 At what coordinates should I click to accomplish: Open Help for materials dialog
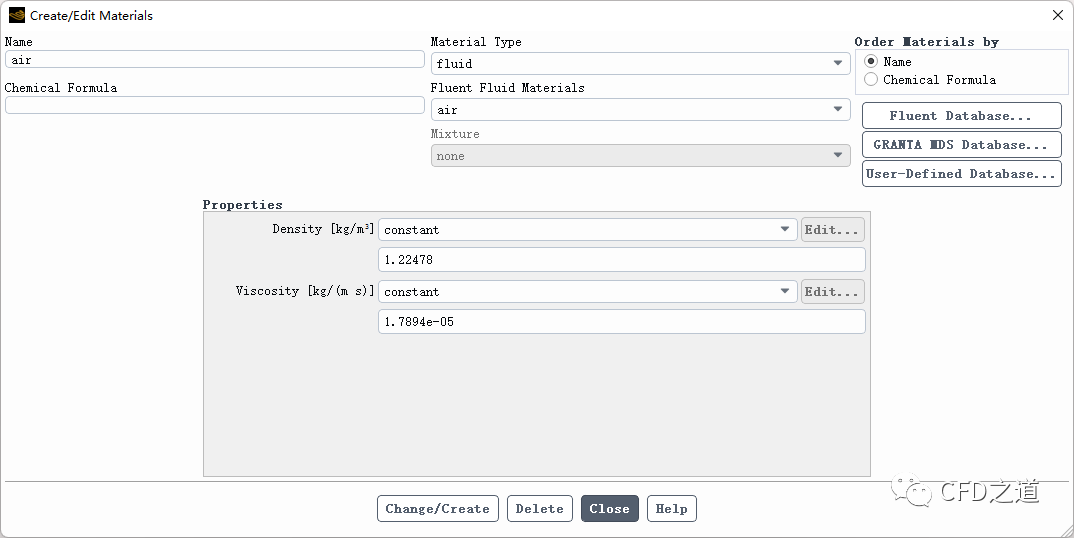click(671, 509)
